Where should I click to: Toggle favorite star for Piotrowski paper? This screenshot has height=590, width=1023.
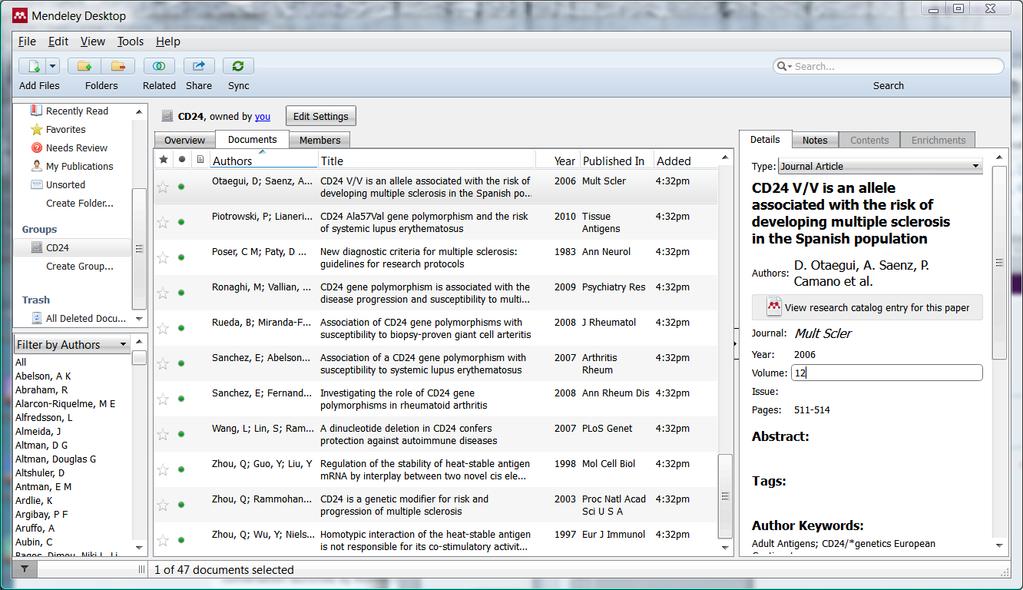(x=163, y=223)
